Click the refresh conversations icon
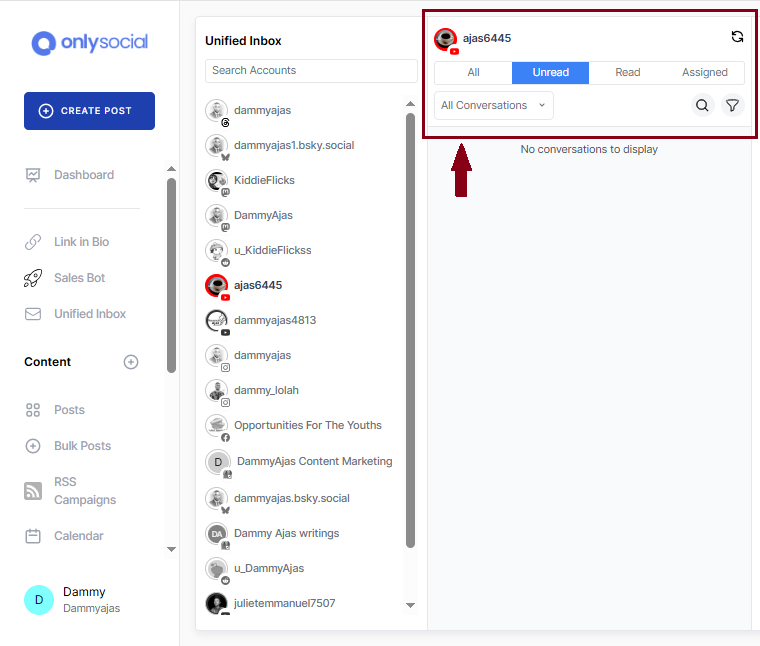 (737, 37)
